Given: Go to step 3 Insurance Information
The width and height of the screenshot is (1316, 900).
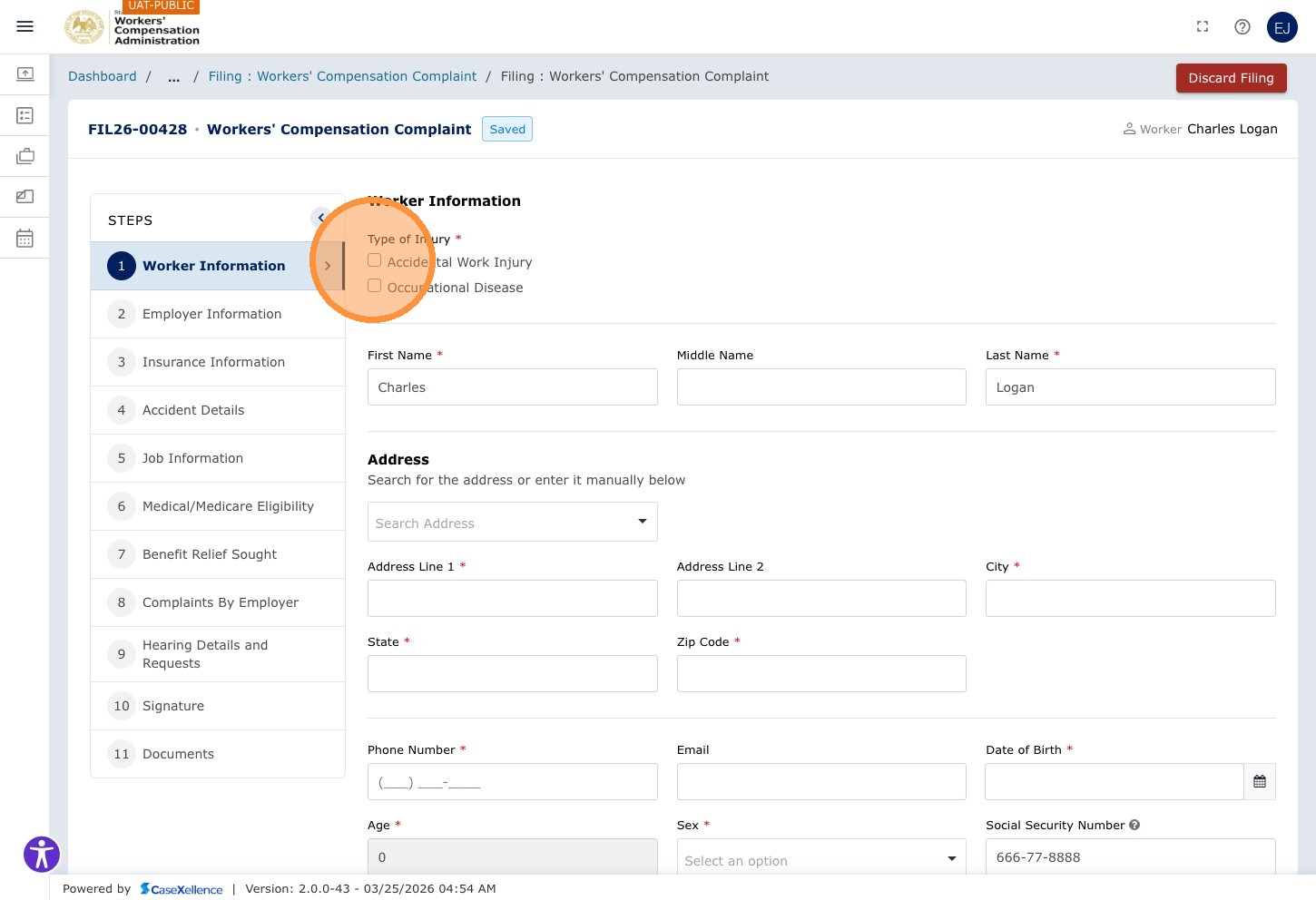Looking at the screenshot, I should (218, 362).
